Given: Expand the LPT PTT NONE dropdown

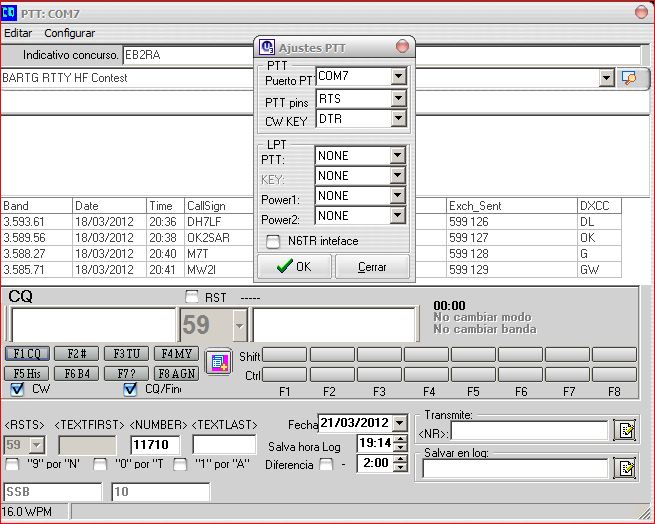Looking at the screenshot, I should pos(398,155).
